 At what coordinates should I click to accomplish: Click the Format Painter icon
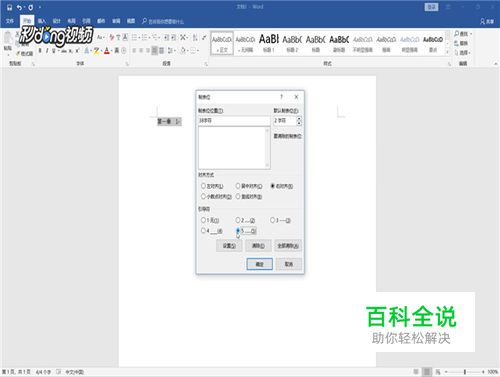pos(19,53)
